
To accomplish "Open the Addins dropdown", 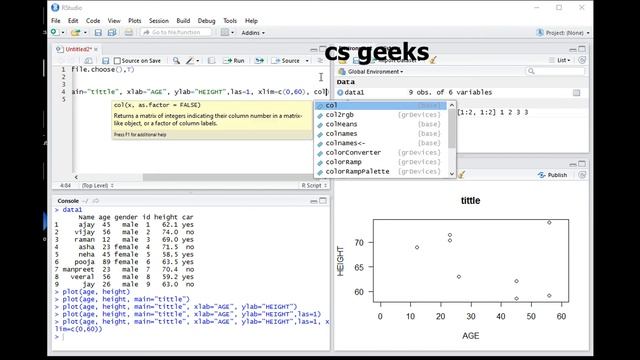I will (253, 33).
